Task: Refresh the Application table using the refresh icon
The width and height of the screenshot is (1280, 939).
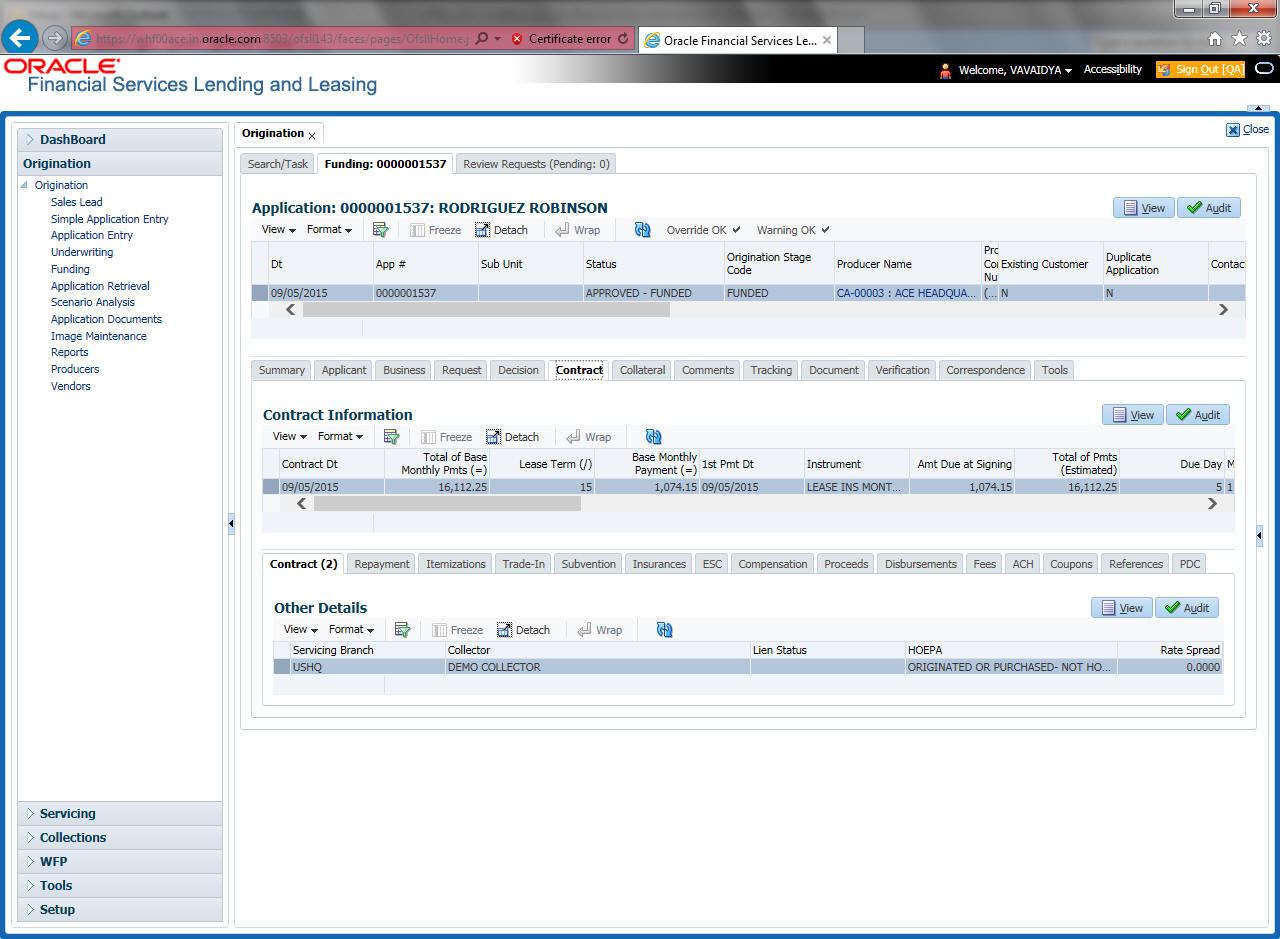Action: [643, 230]
